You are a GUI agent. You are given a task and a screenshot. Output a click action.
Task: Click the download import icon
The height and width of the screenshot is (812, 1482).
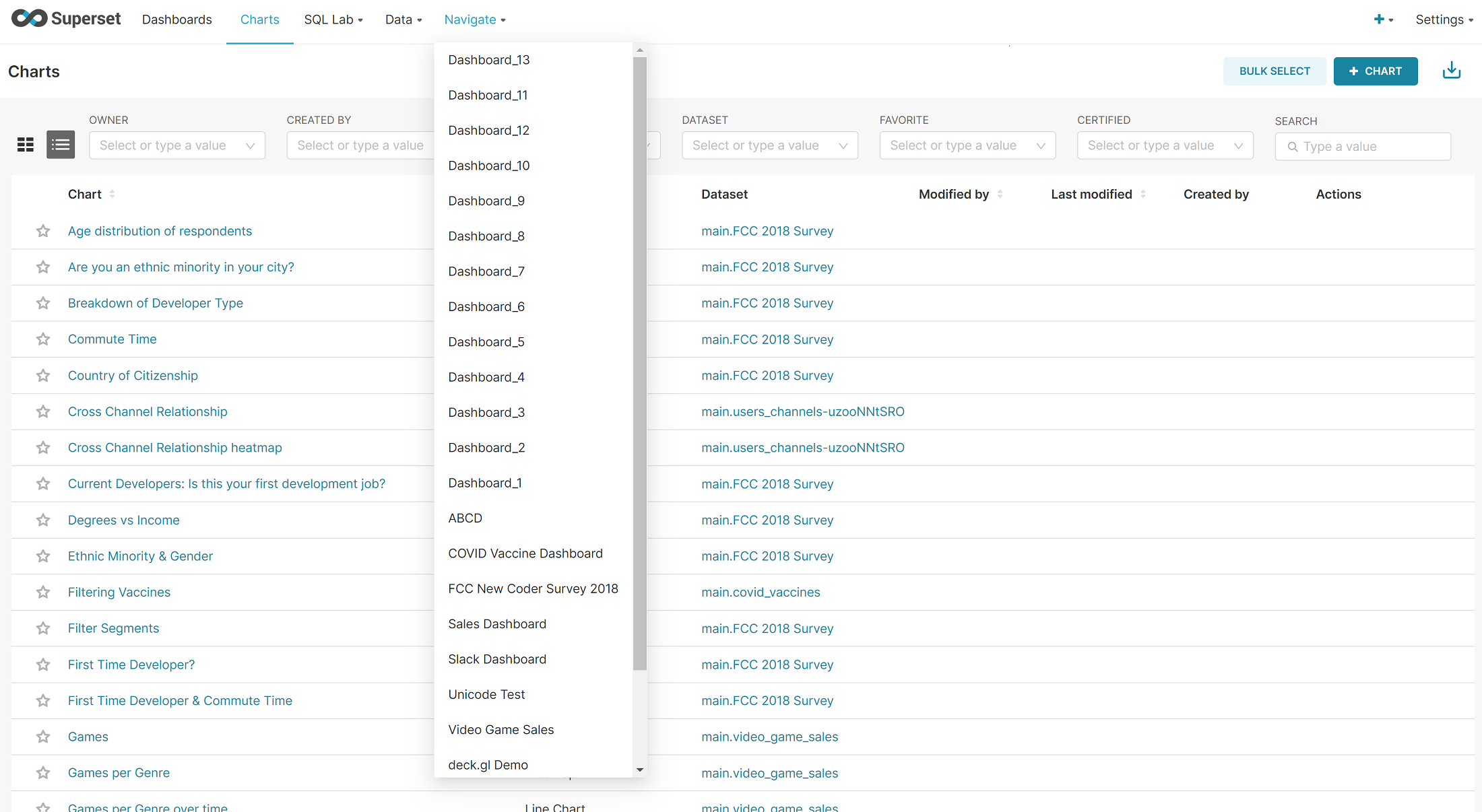pyautogui.click(x=1451, y=71)
